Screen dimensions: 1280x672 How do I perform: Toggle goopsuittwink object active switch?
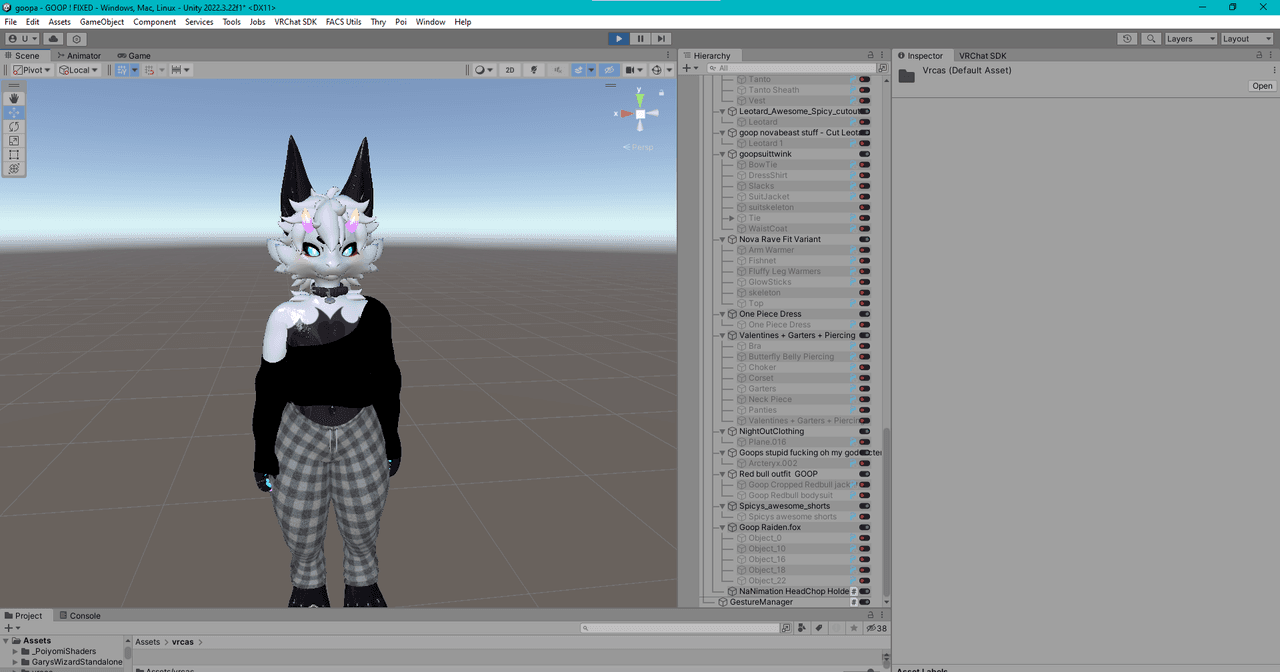[864, 154]
